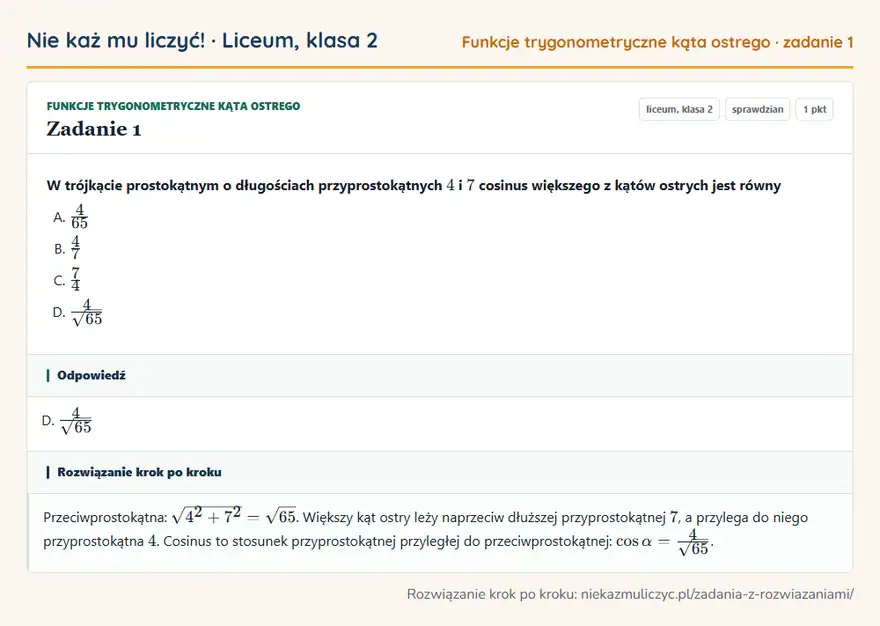This screenshot has width=880, height=626.
Task: Click the 'liceum, klasa 2' tag
Action: (x=679, y=109)
